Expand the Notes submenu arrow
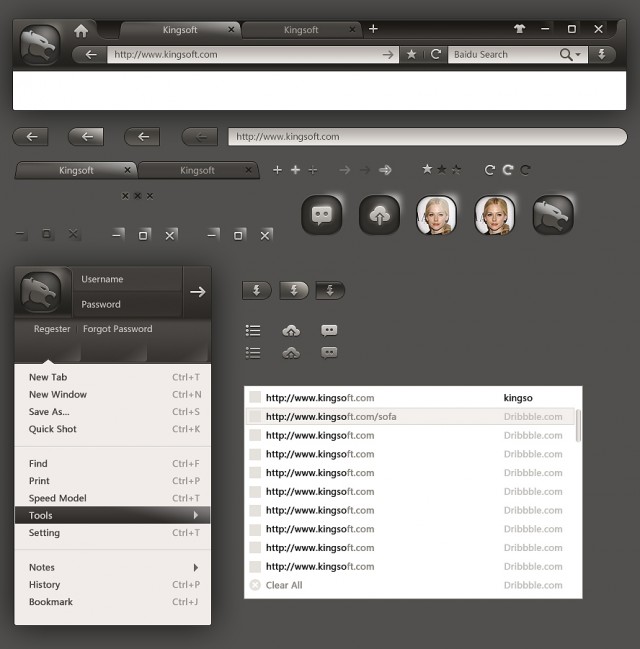This screenshot has height=649, width=640. pyautogui.click(x=196, y=567)
